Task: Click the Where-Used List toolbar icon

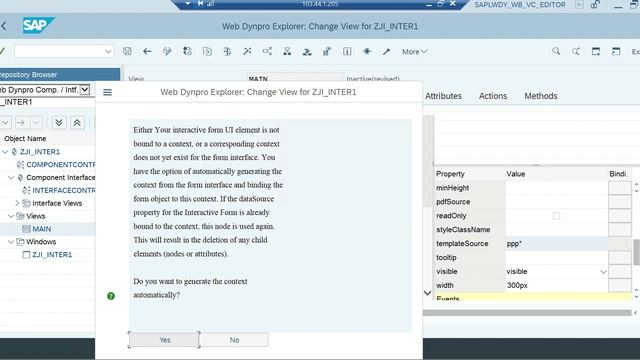Action: (x=267, y=51)
